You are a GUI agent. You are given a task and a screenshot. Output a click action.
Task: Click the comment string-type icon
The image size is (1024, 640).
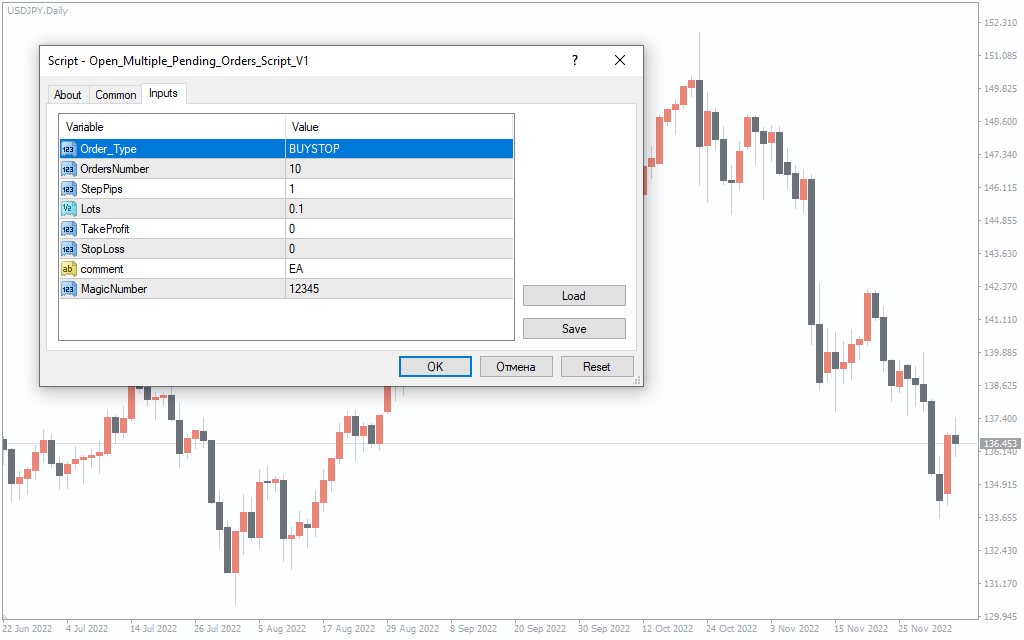(x=68, y=269)
